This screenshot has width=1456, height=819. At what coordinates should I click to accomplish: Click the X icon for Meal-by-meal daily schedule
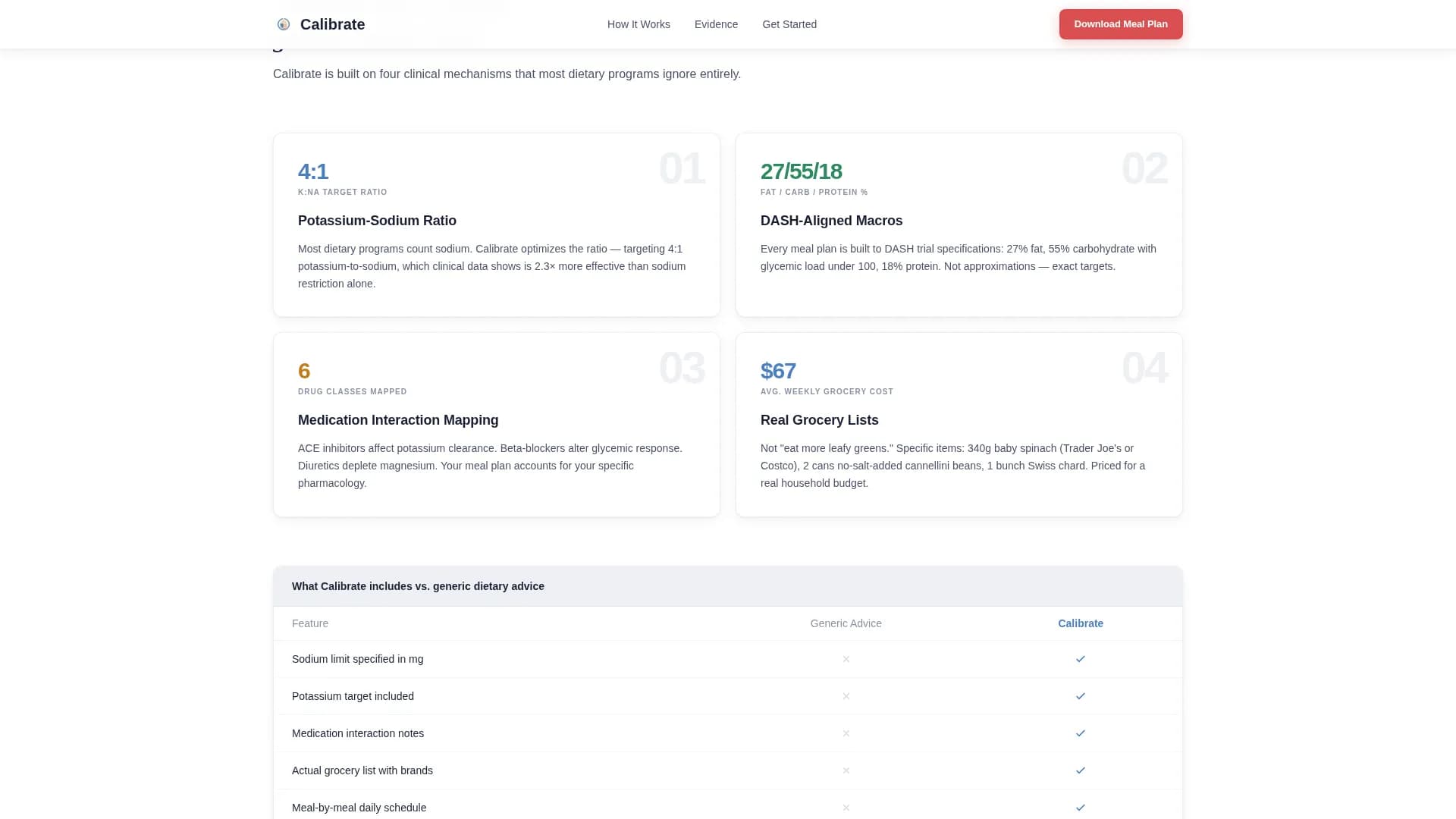846,808
